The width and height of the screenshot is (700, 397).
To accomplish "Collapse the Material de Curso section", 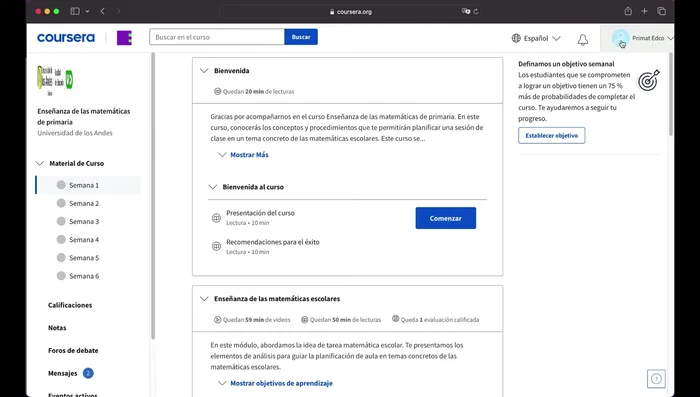I will 40,163.
